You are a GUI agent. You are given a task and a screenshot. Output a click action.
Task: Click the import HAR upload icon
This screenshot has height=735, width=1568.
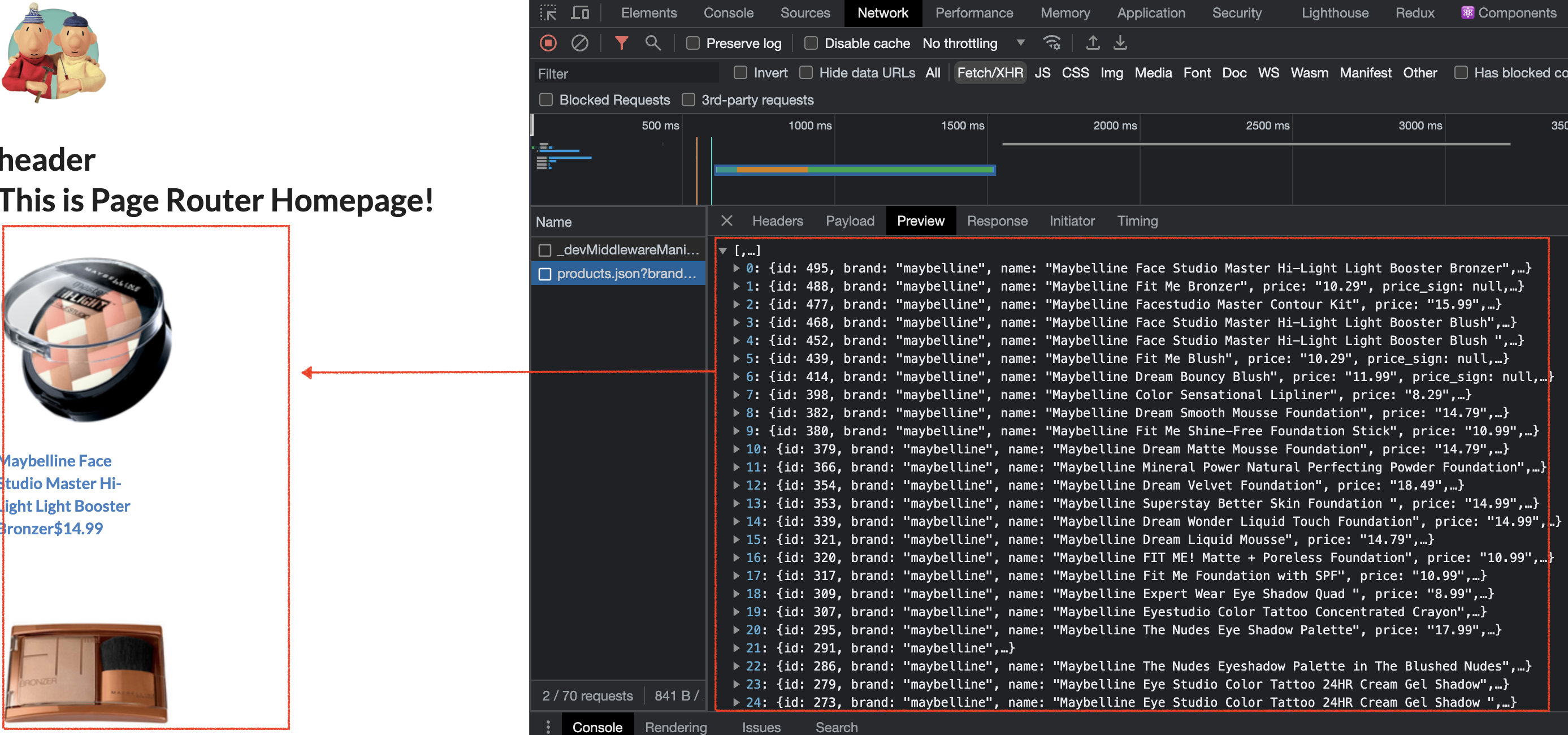(1093, 42)
